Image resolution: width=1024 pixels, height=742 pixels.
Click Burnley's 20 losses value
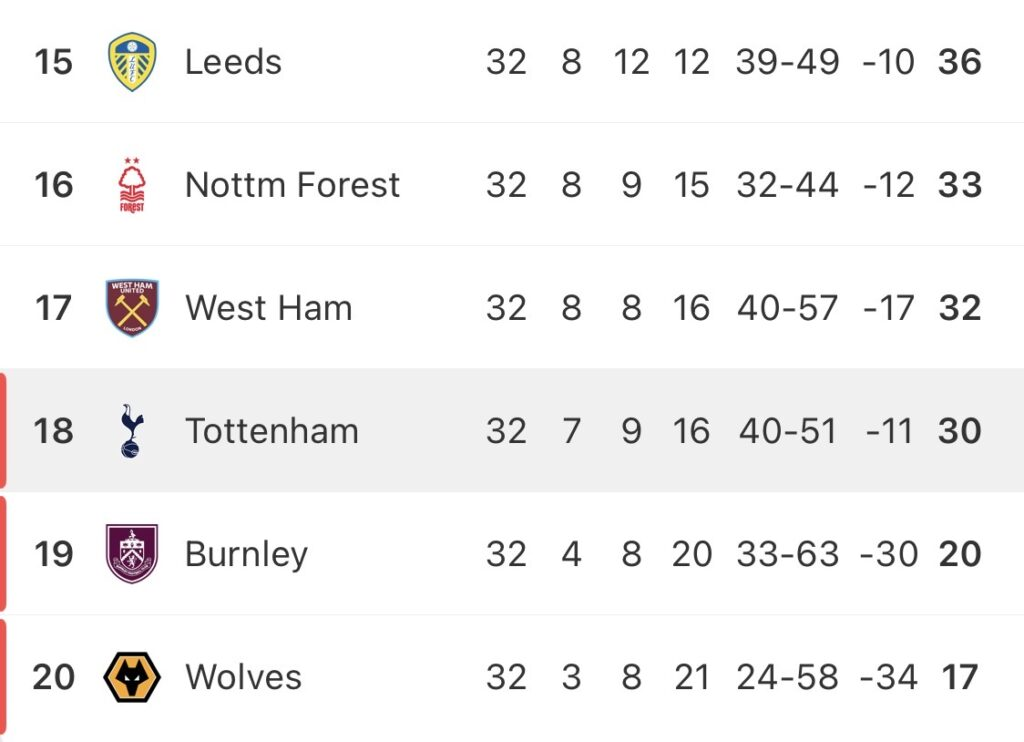pos(691,554)
